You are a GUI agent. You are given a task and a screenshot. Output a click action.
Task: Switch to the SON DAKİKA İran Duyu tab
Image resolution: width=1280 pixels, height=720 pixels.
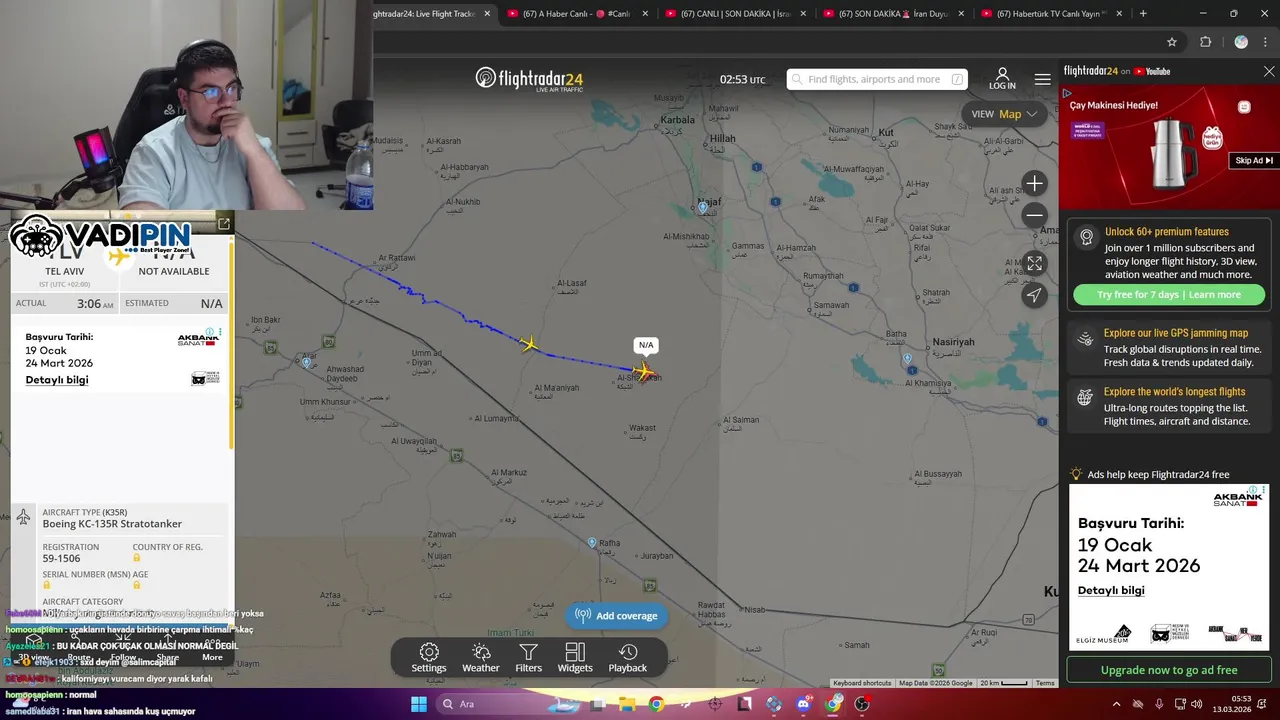(x=892, y=14)
